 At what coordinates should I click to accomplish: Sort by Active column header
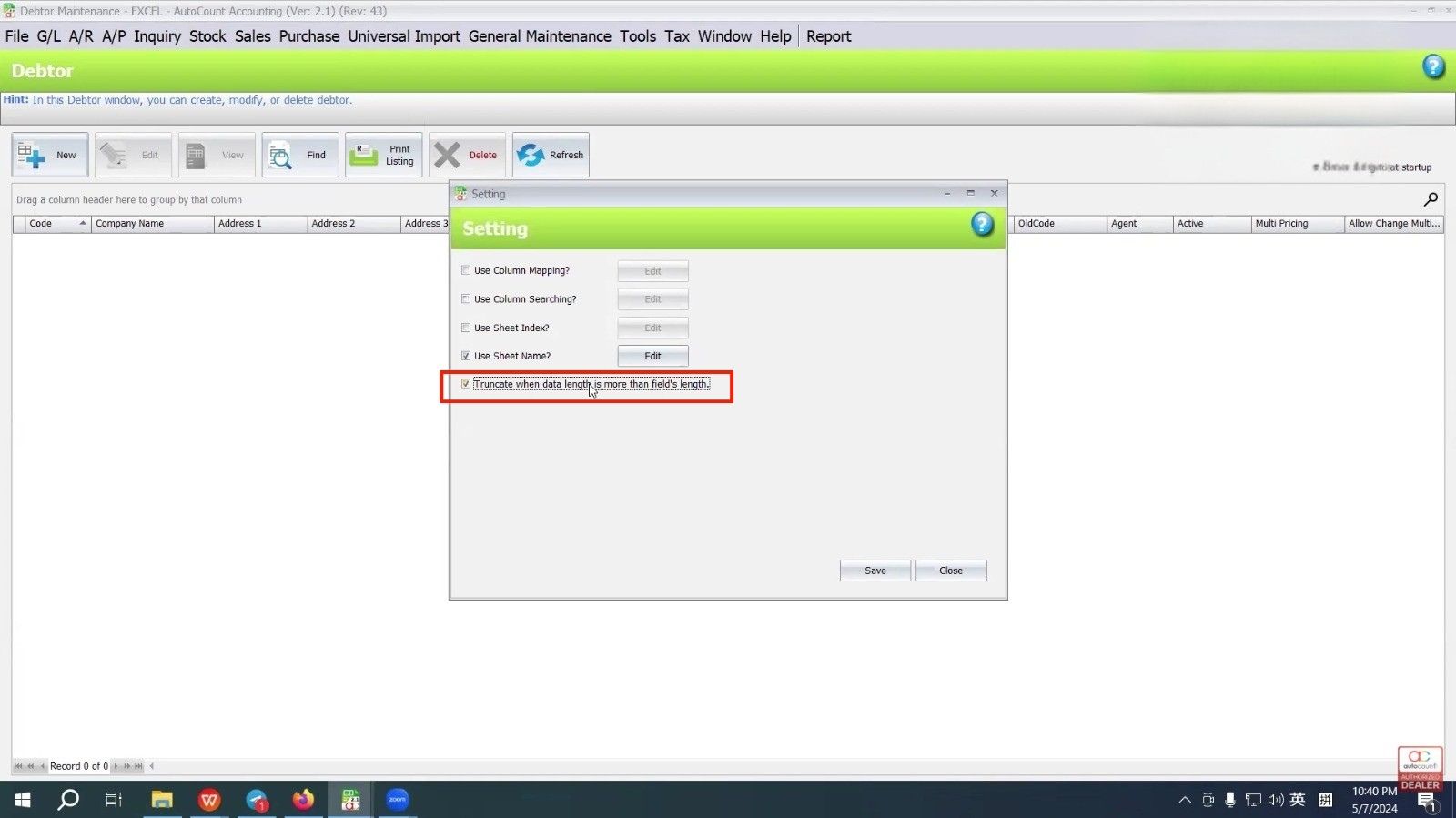coord(1211,224)
